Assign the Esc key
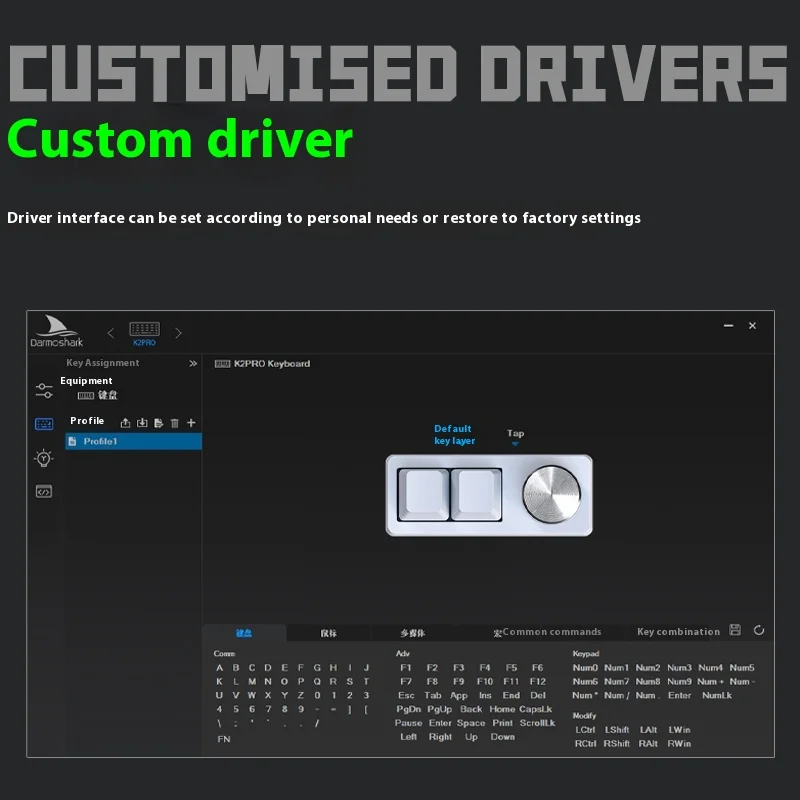The height and width of the screenshot is (800, 800). click(406, 695)
